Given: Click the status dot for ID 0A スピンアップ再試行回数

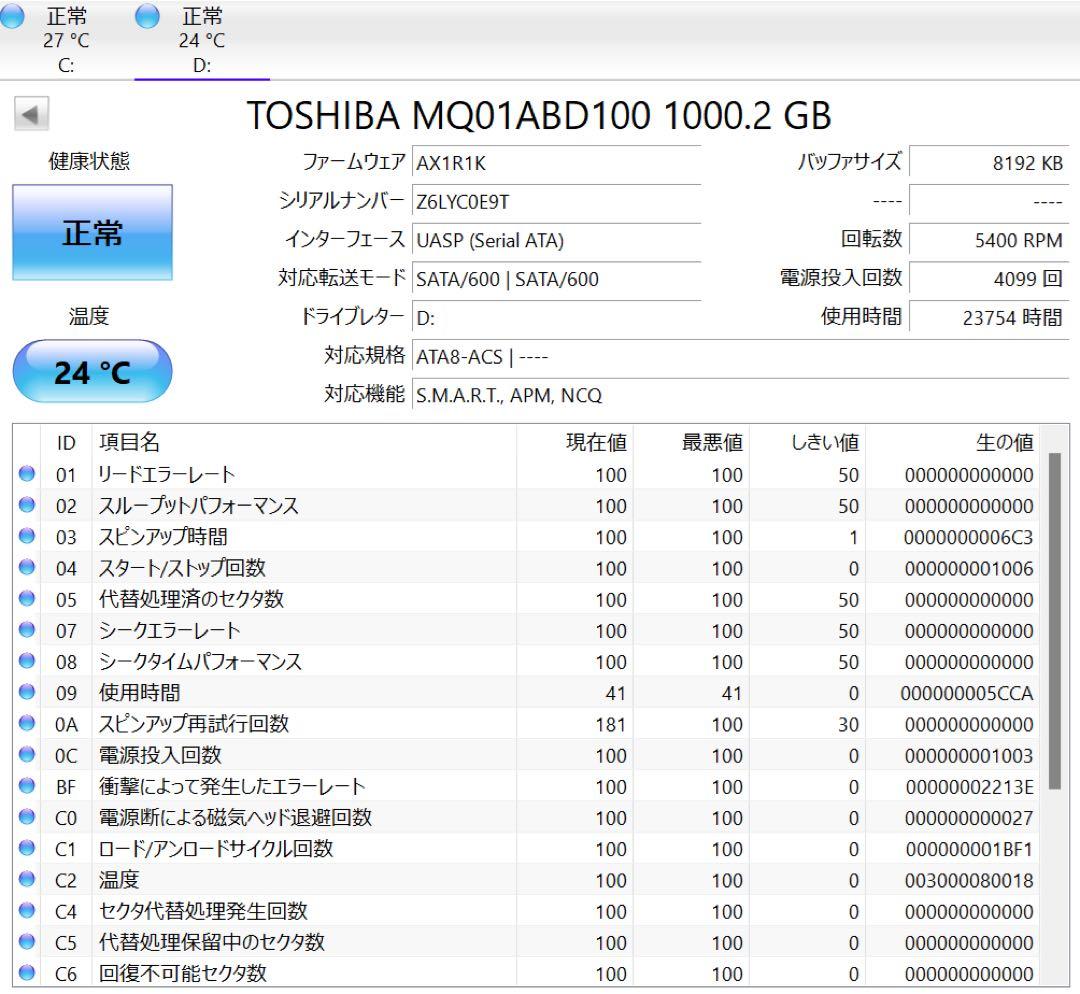Looking at the screenshot, I should [x=27, y=723].
